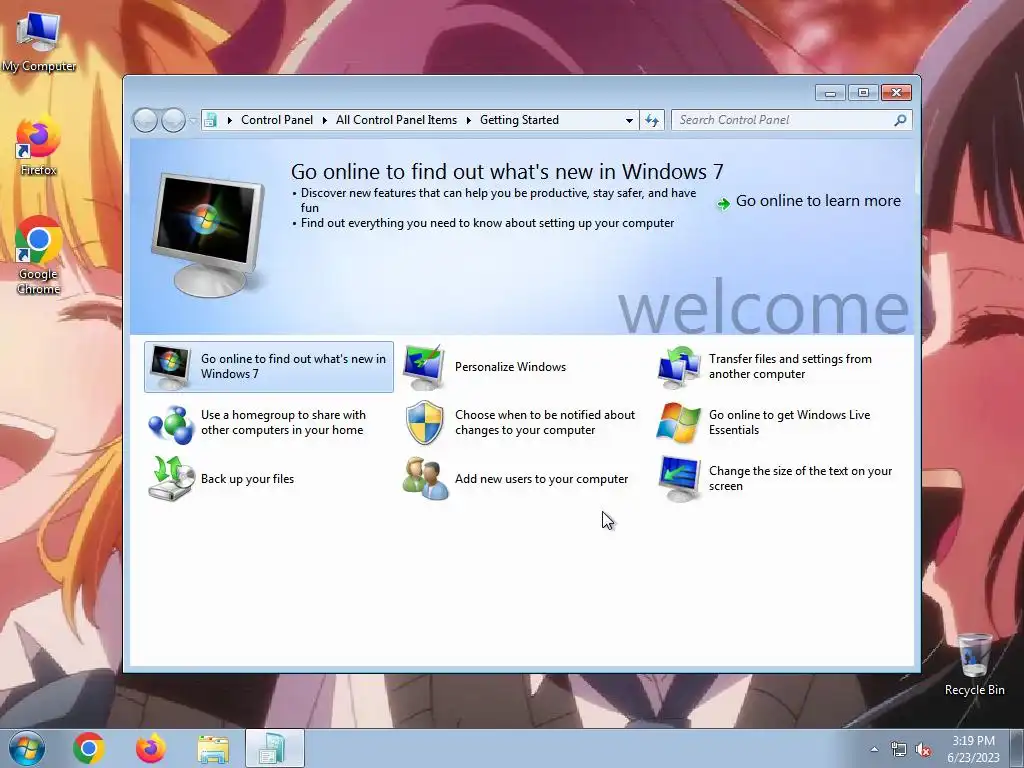Click the search magnifier in Control Panel

900,120
